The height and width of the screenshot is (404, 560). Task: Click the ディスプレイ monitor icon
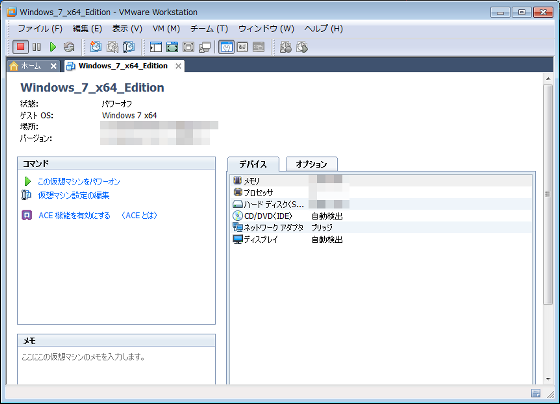pyautogui.click(x=238, y=239)
